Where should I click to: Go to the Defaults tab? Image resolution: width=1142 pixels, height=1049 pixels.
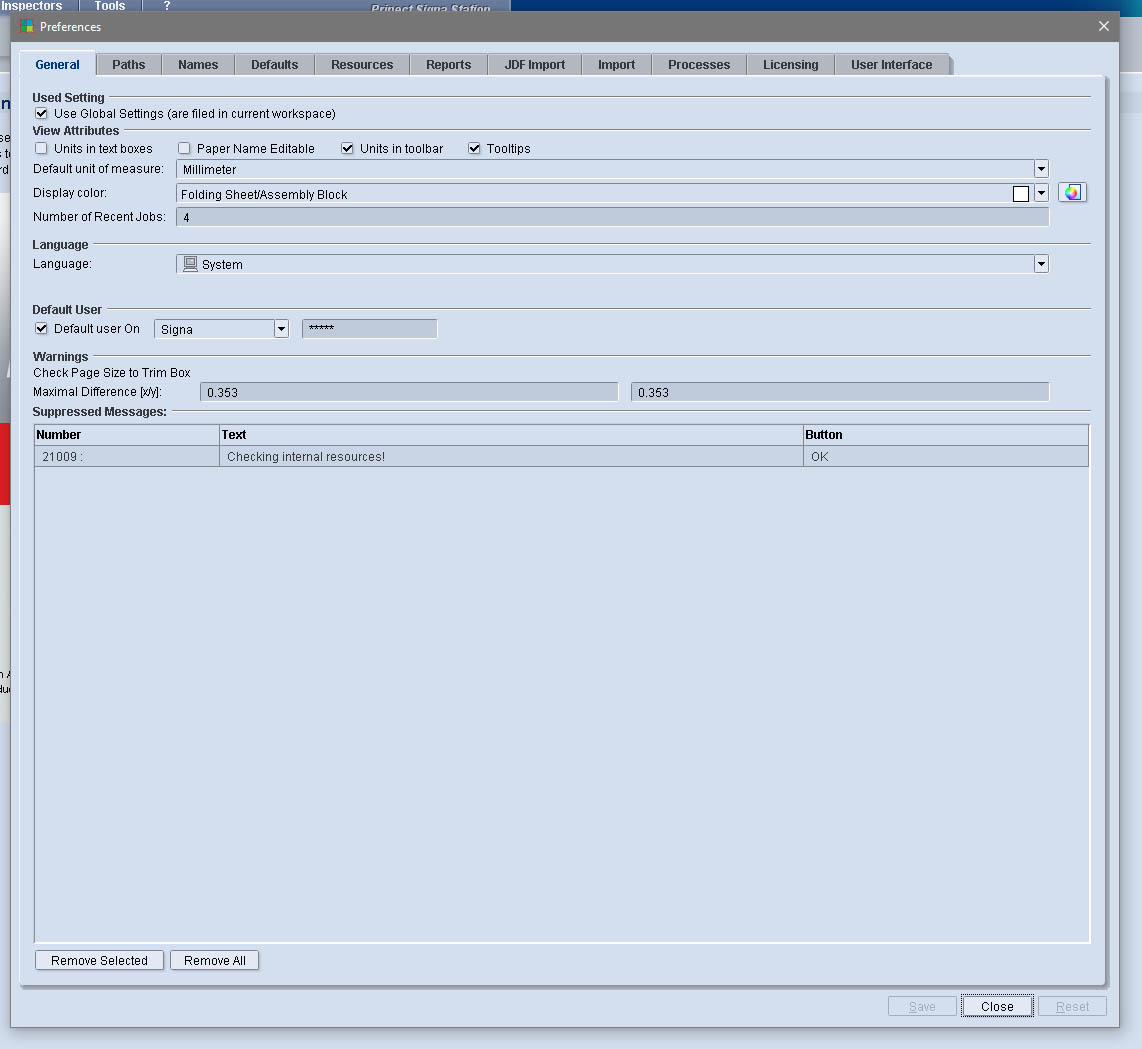pos(275,65)
